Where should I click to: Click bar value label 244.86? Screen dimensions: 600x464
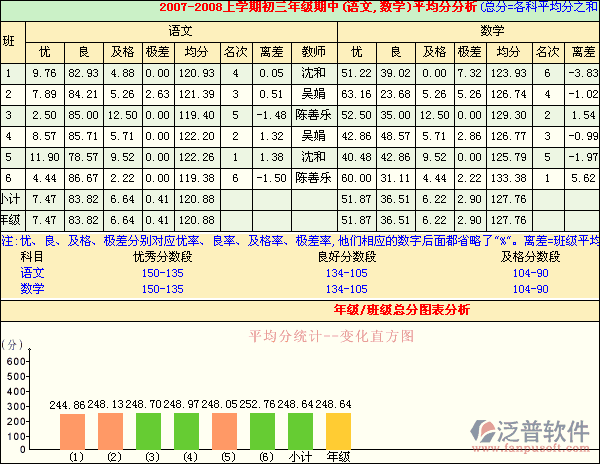[67, 405]
